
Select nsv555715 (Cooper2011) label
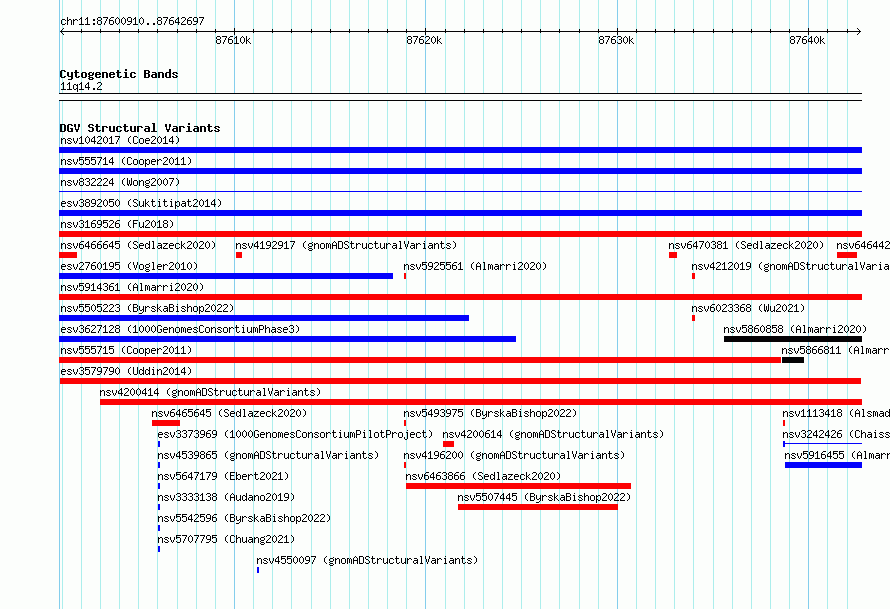(x=126, y=350)
